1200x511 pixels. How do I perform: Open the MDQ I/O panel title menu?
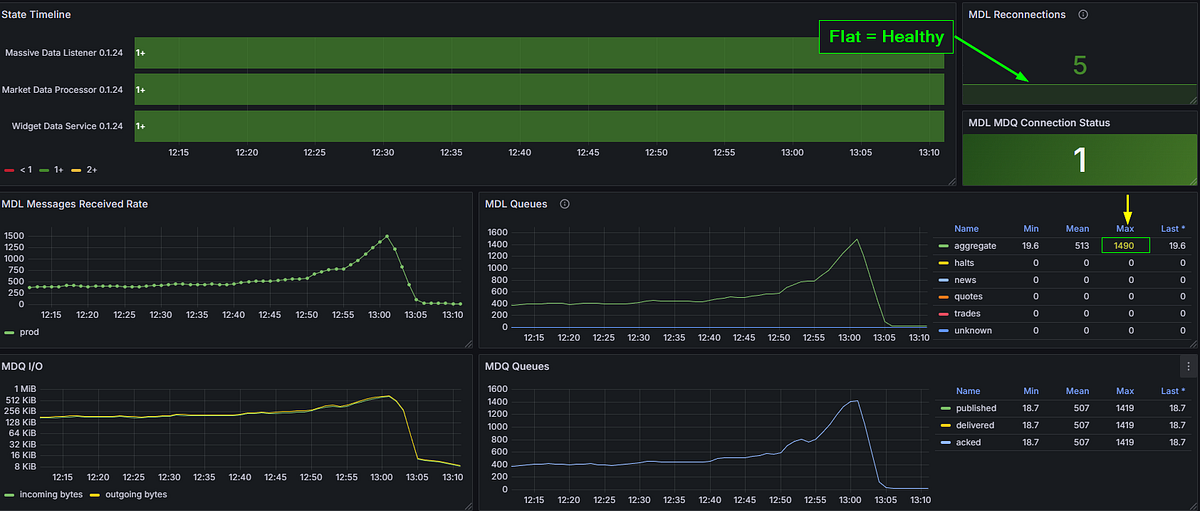(x=22, y=366)
